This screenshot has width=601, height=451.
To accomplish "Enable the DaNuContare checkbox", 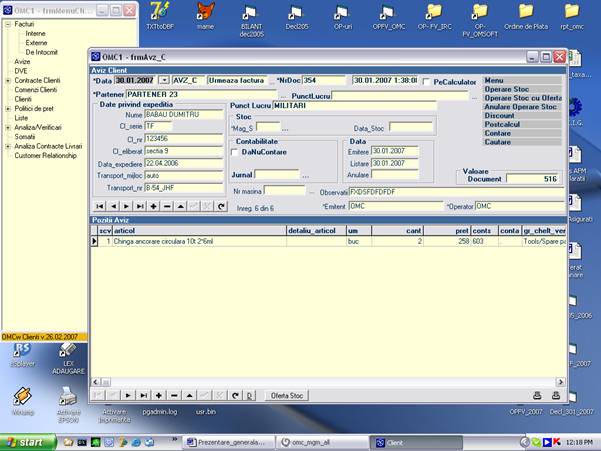I will coord(235,152).
